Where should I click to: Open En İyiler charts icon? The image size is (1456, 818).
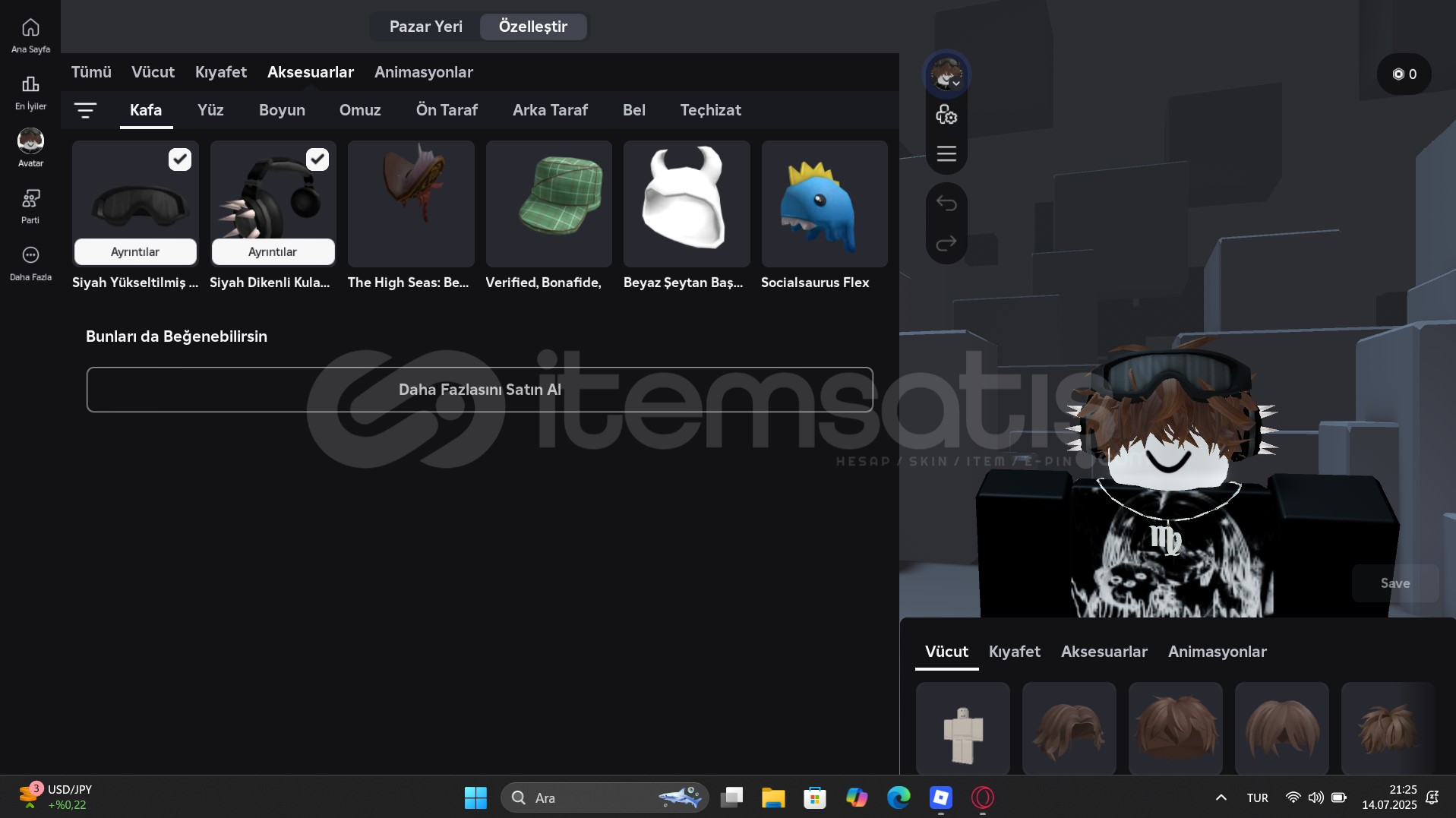coord(30,93)
